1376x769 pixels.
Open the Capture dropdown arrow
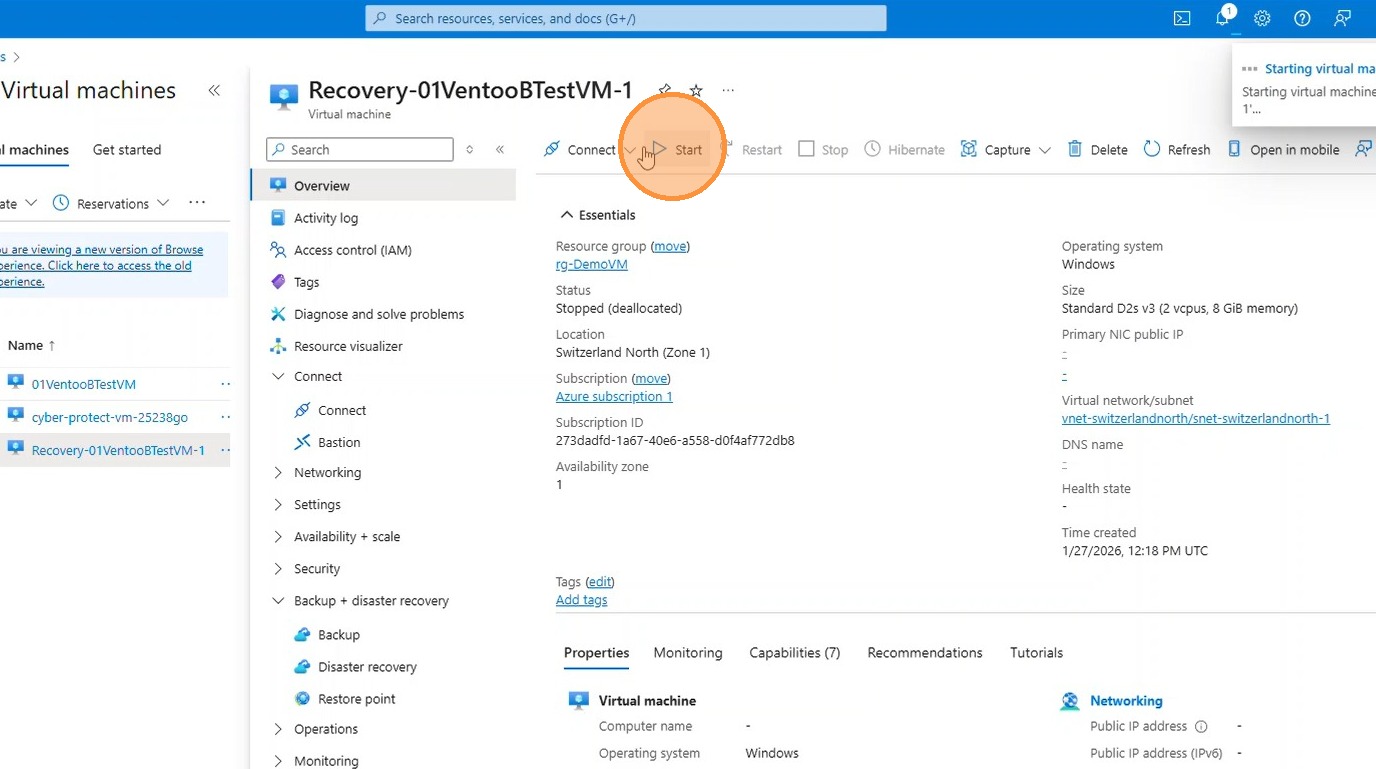click(x=1045, y=150)
